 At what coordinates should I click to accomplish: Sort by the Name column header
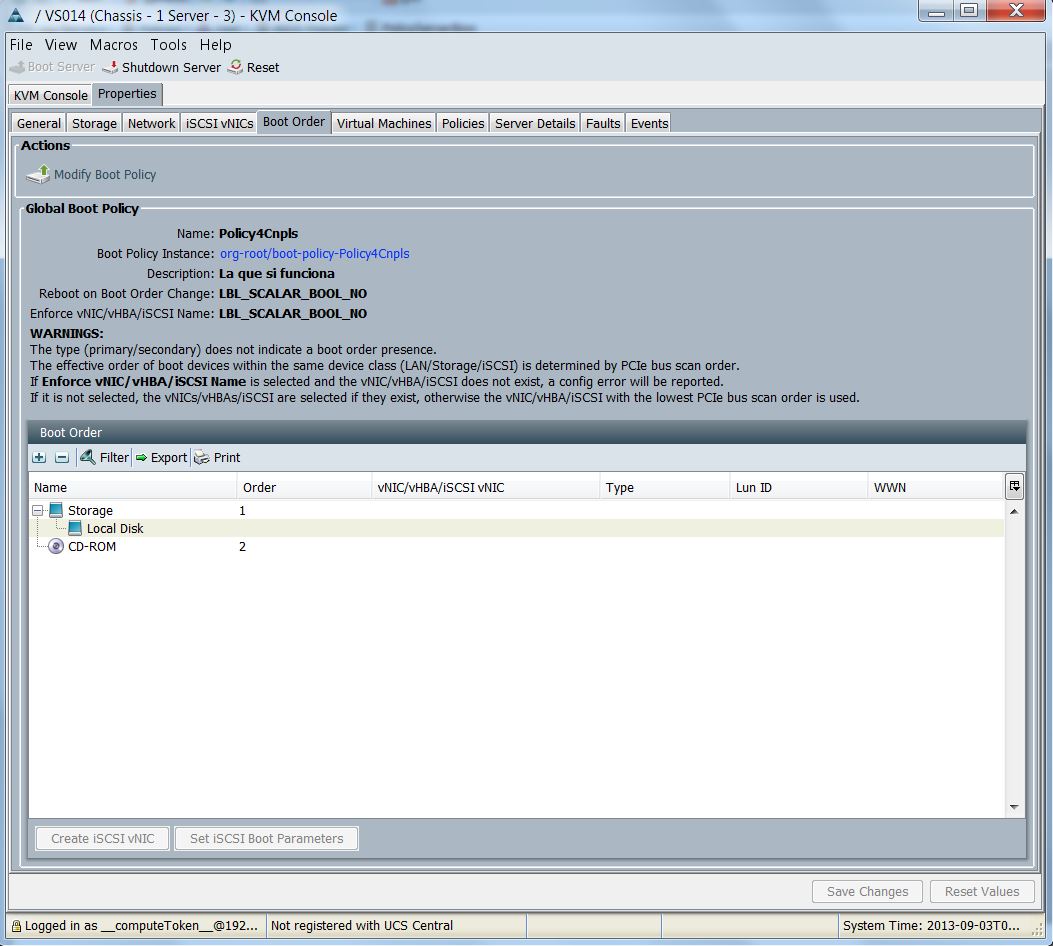coord(133,487)
